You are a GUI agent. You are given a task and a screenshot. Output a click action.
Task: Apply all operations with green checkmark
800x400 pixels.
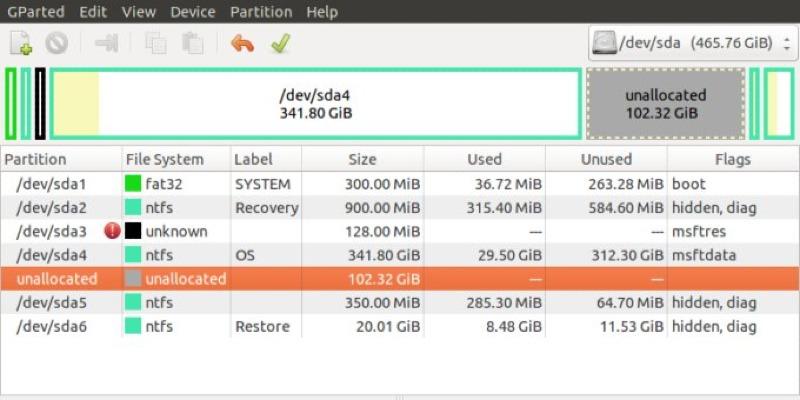280,44
